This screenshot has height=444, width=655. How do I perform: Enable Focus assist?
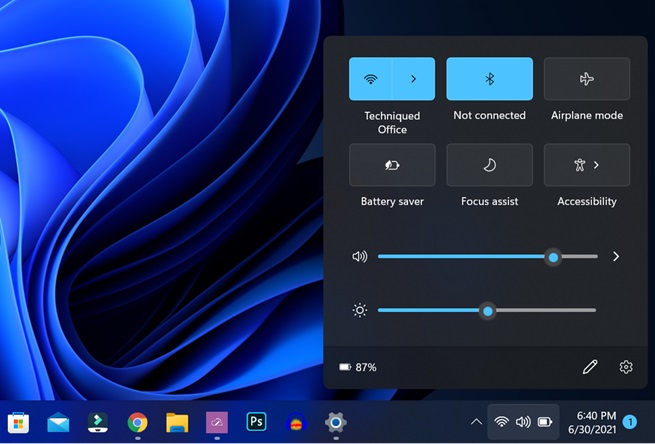(x=489, y=165)
